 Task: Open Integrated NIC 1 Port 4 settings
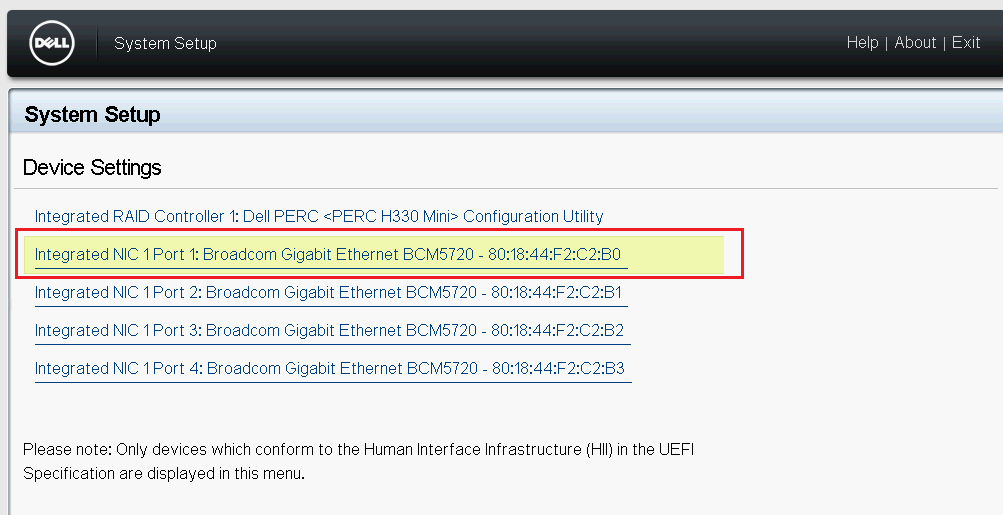click(x=329, y=369)
